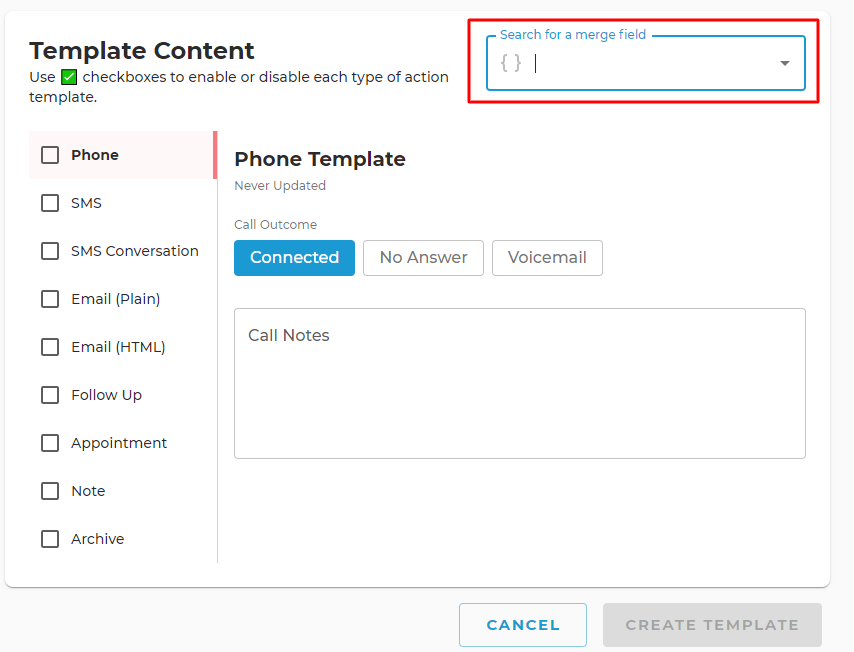Choose the No Answer call outcome
Screen dimensions: 854x652
click(x=423, y=258)
